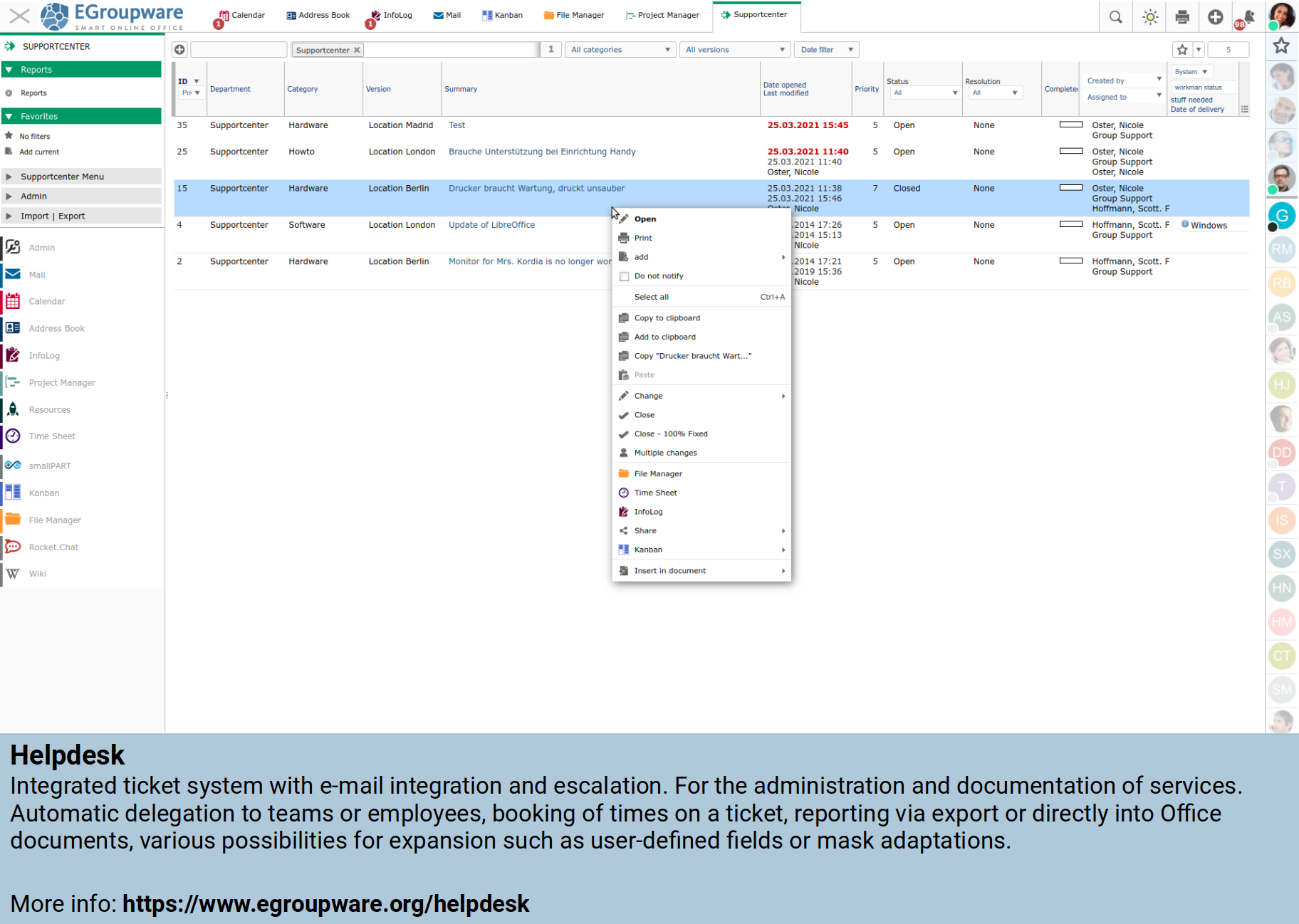
Task: Click the completed progress bar of ticket 35
Action: coord(1070,125)
